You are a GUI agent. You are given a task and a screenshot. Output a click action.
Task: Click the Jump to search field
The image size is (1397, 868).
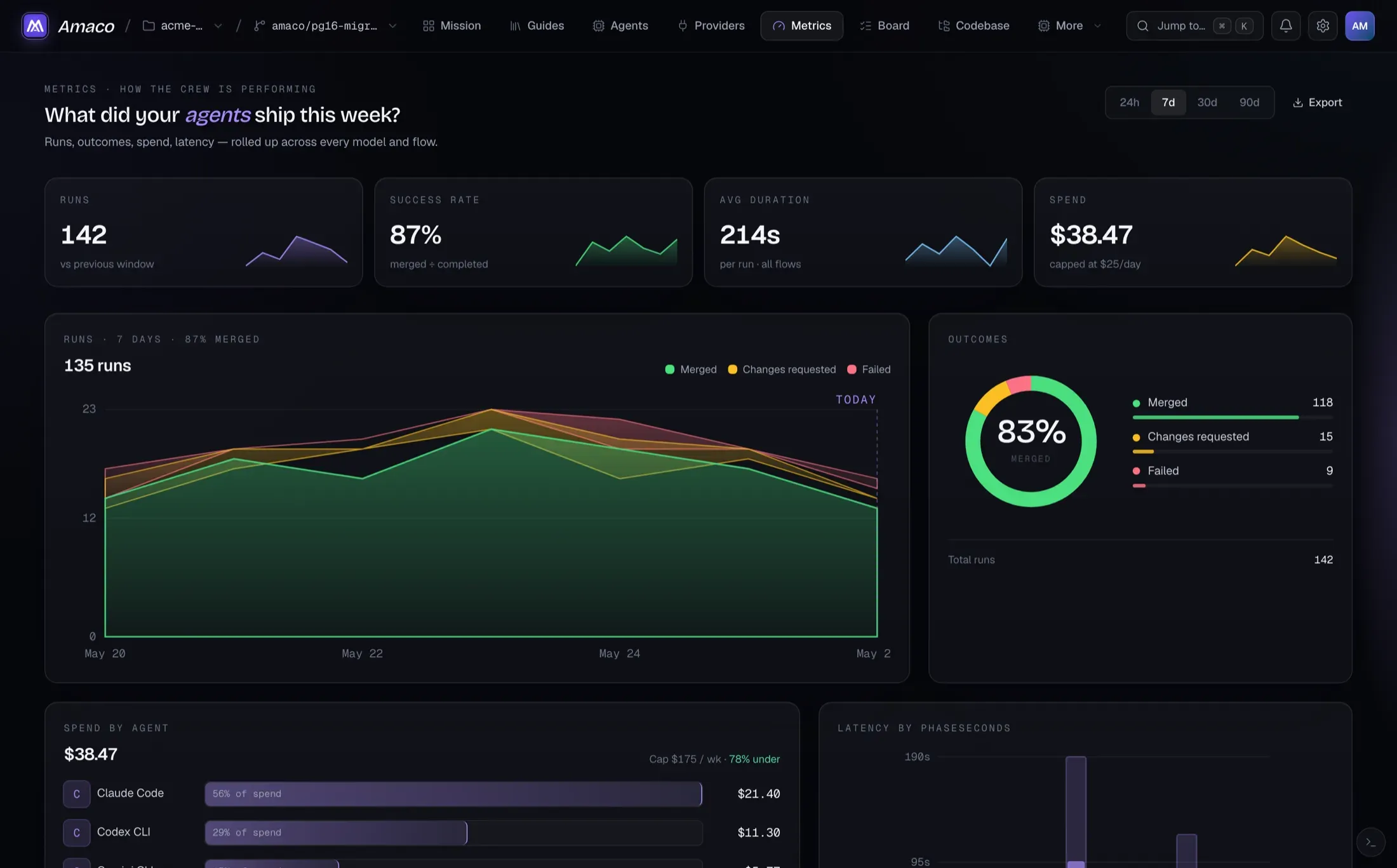[x=1194, y=26]
